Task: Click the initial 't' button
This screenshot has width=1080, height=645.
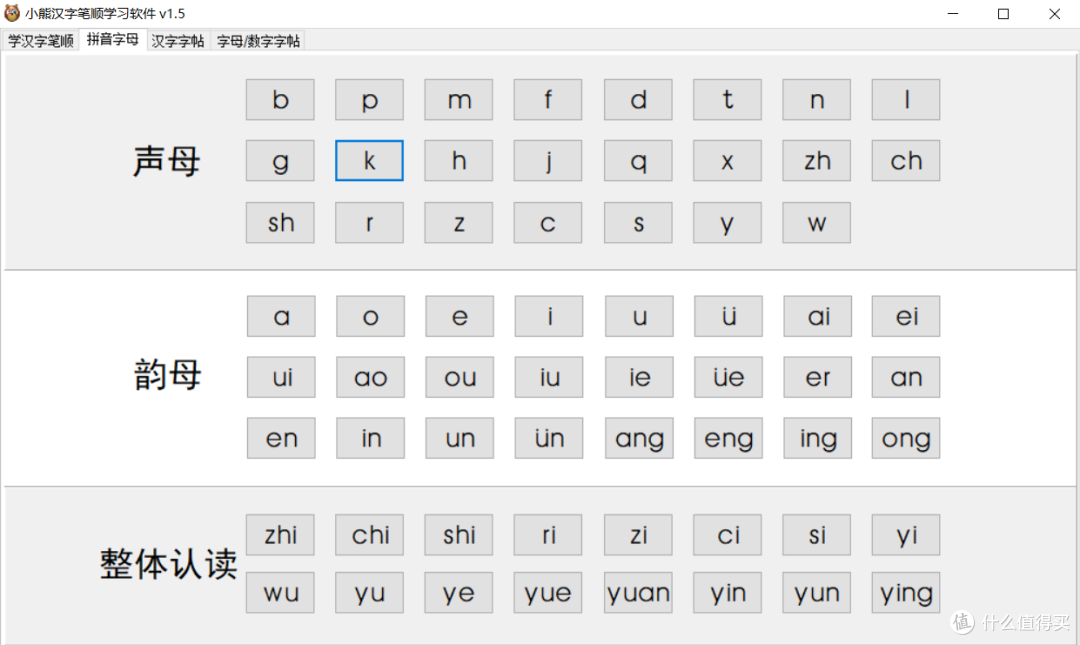Action: click(x=727, y=100)
